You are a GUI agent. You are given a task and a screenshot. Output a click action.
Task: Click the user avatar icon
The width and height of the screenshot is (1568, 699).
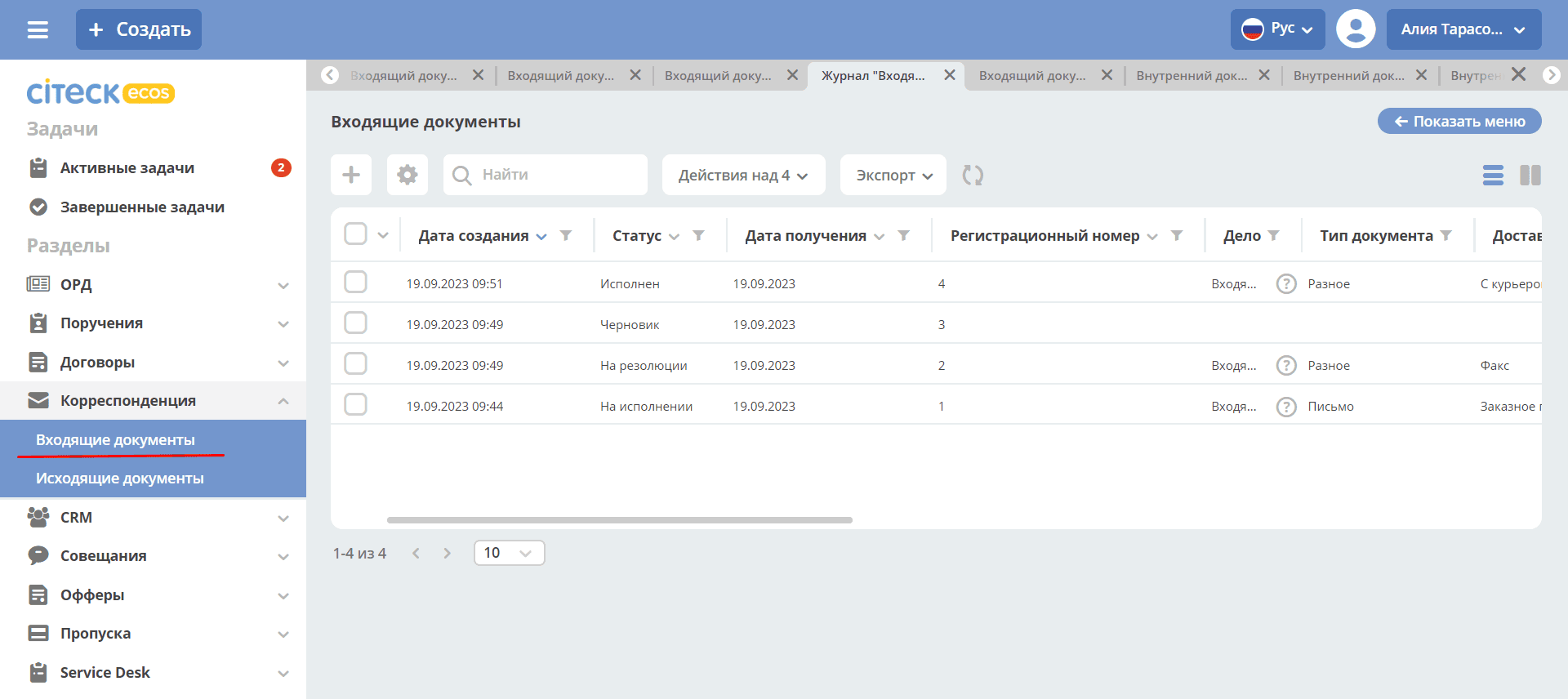[x=1356, y=29]
